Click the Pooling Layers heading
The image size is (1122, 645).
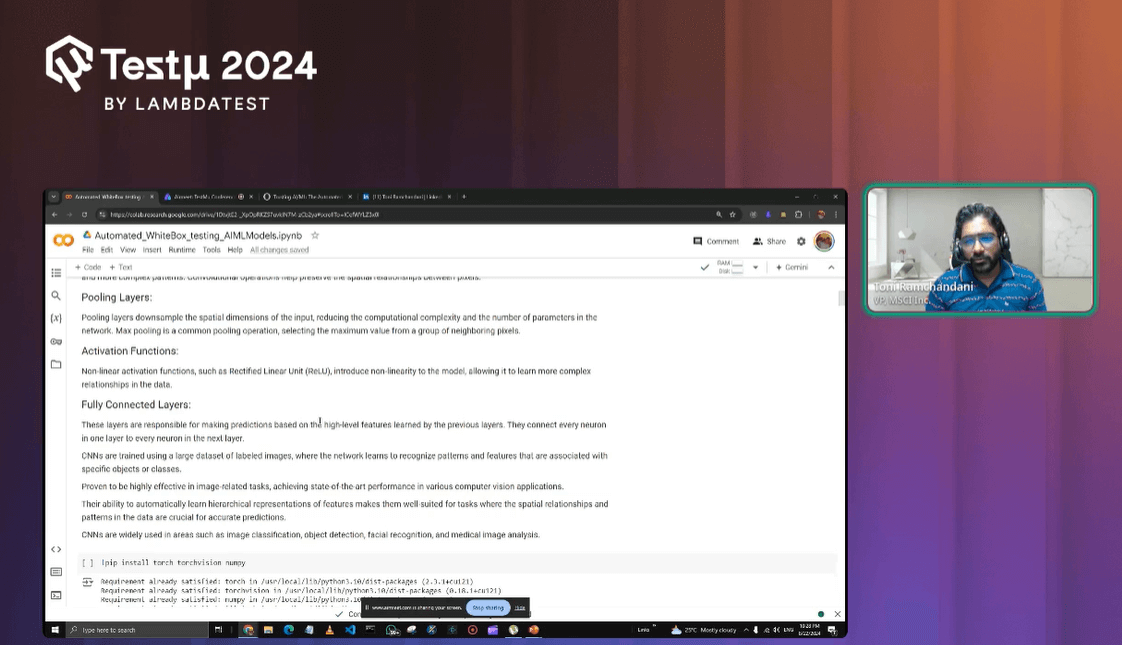tap(117, 297)
